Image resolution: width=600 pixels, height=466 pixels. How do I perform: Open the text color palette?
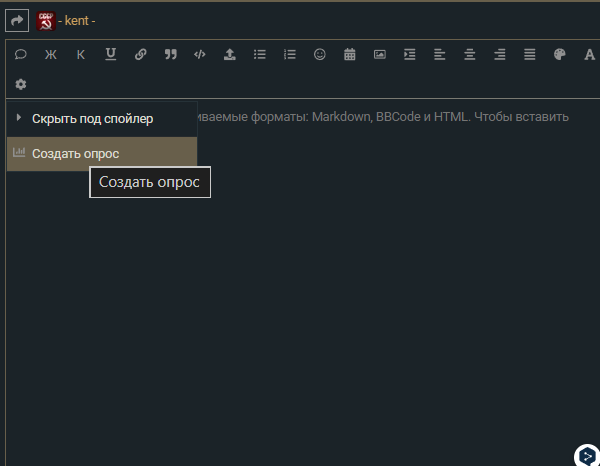point(559,55)
